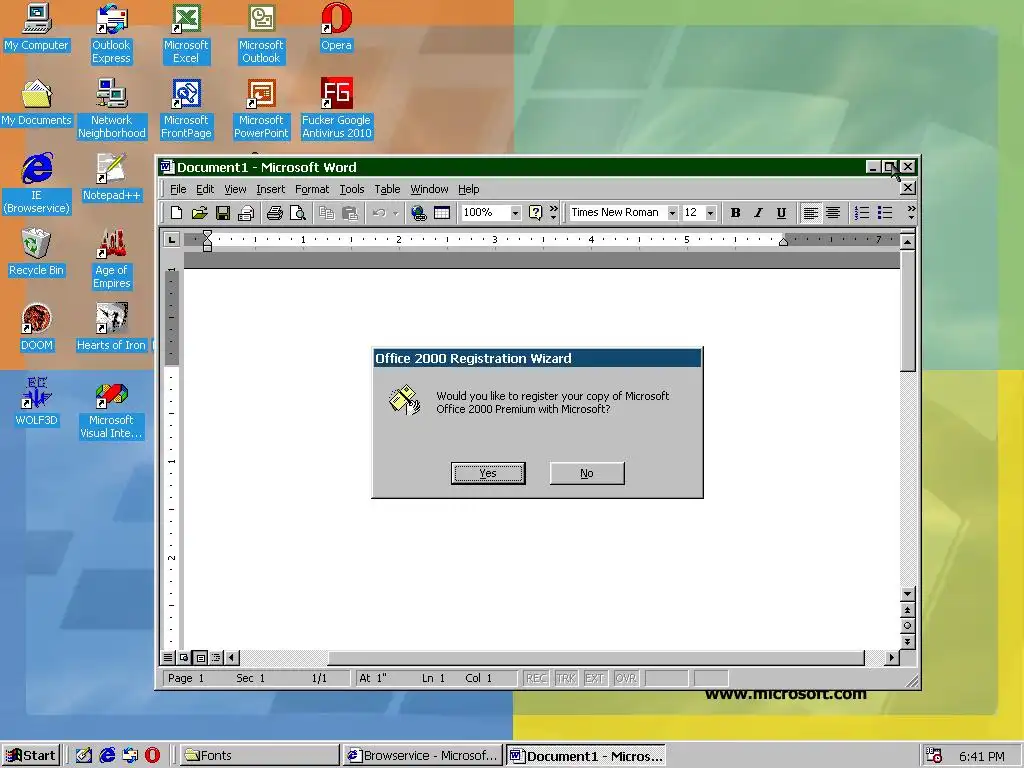
Task: Click the E-mail envelope icon in Word toolbar
Action: pyautogui.click(x=246, y=213)
